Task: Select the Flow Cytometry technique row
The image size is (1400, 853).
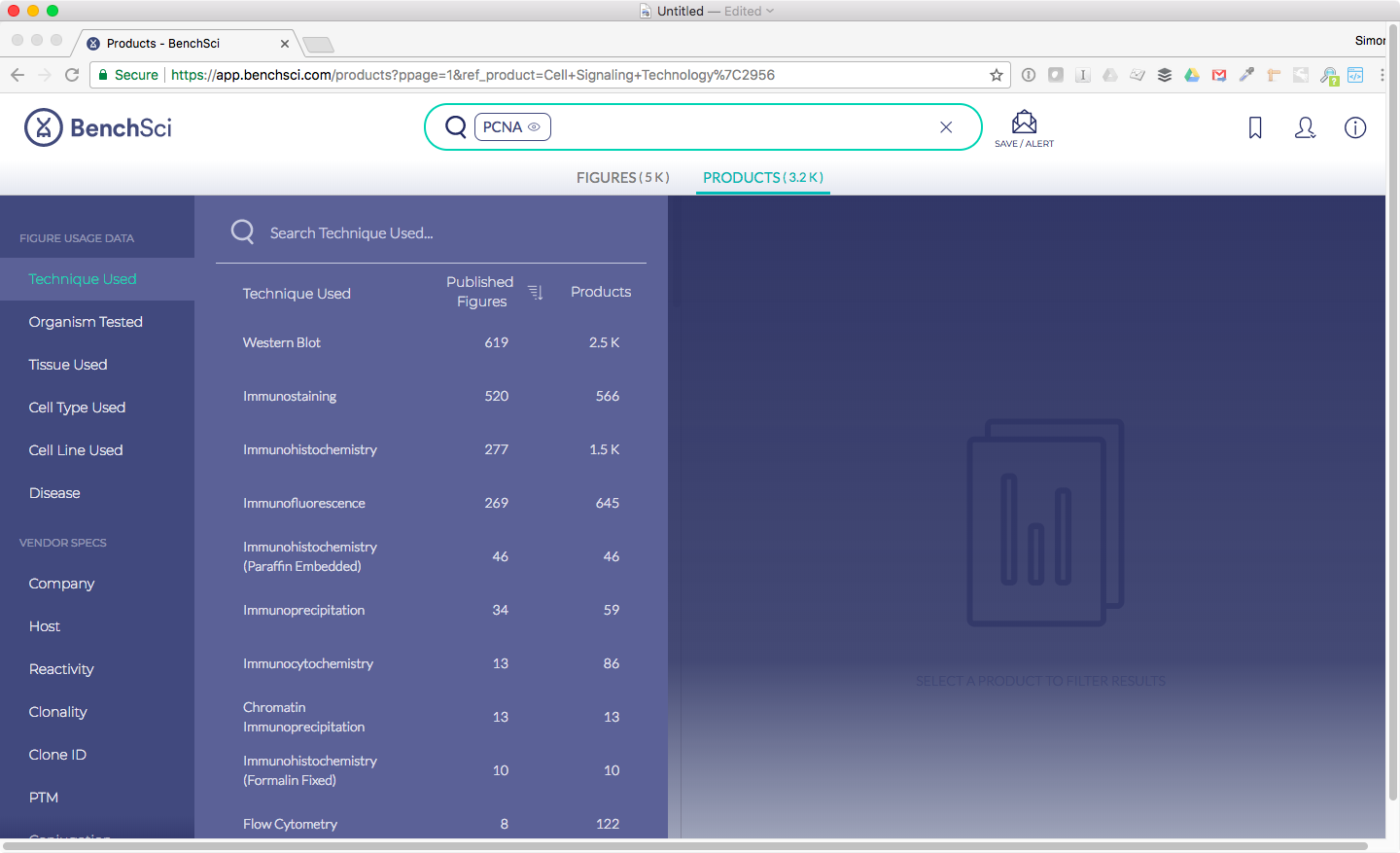Action: pyautogui.click(x=432, y=824)
